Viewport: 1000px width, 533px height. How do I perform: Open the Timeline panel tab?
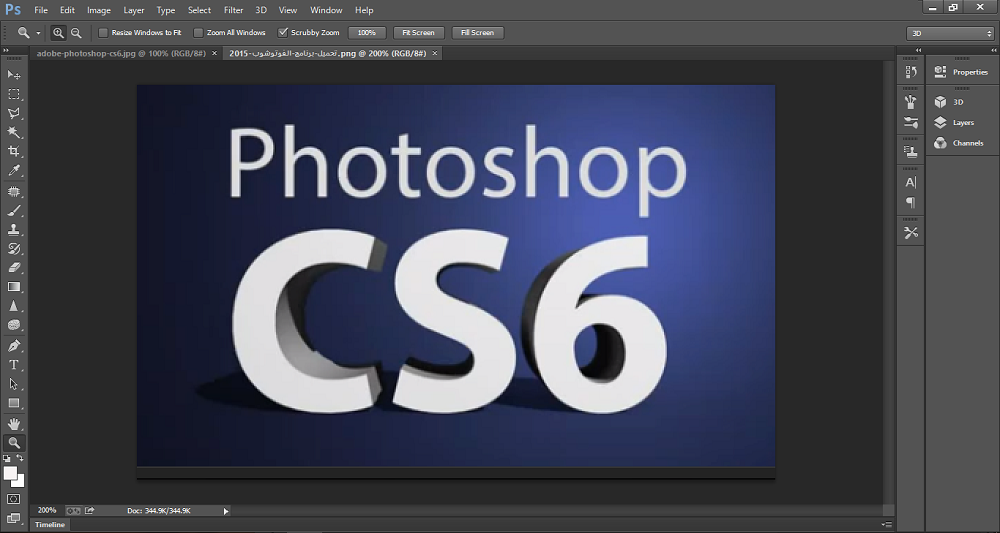click(50, 525)
